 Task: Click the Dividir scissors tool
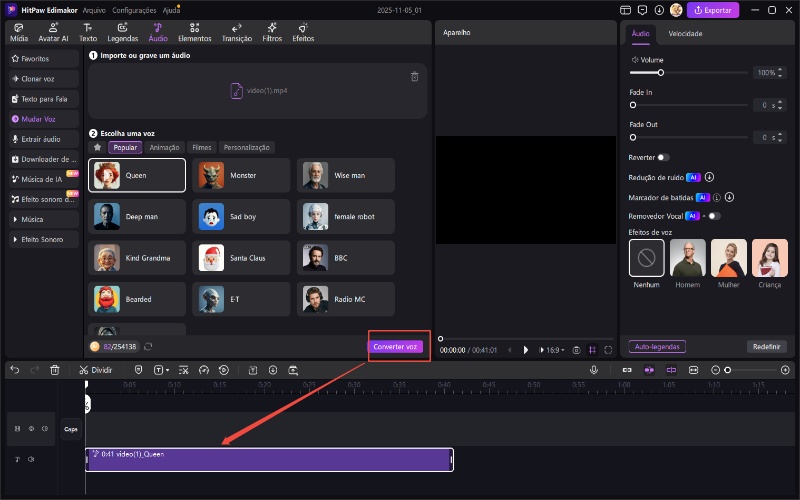tap(95, 370)
